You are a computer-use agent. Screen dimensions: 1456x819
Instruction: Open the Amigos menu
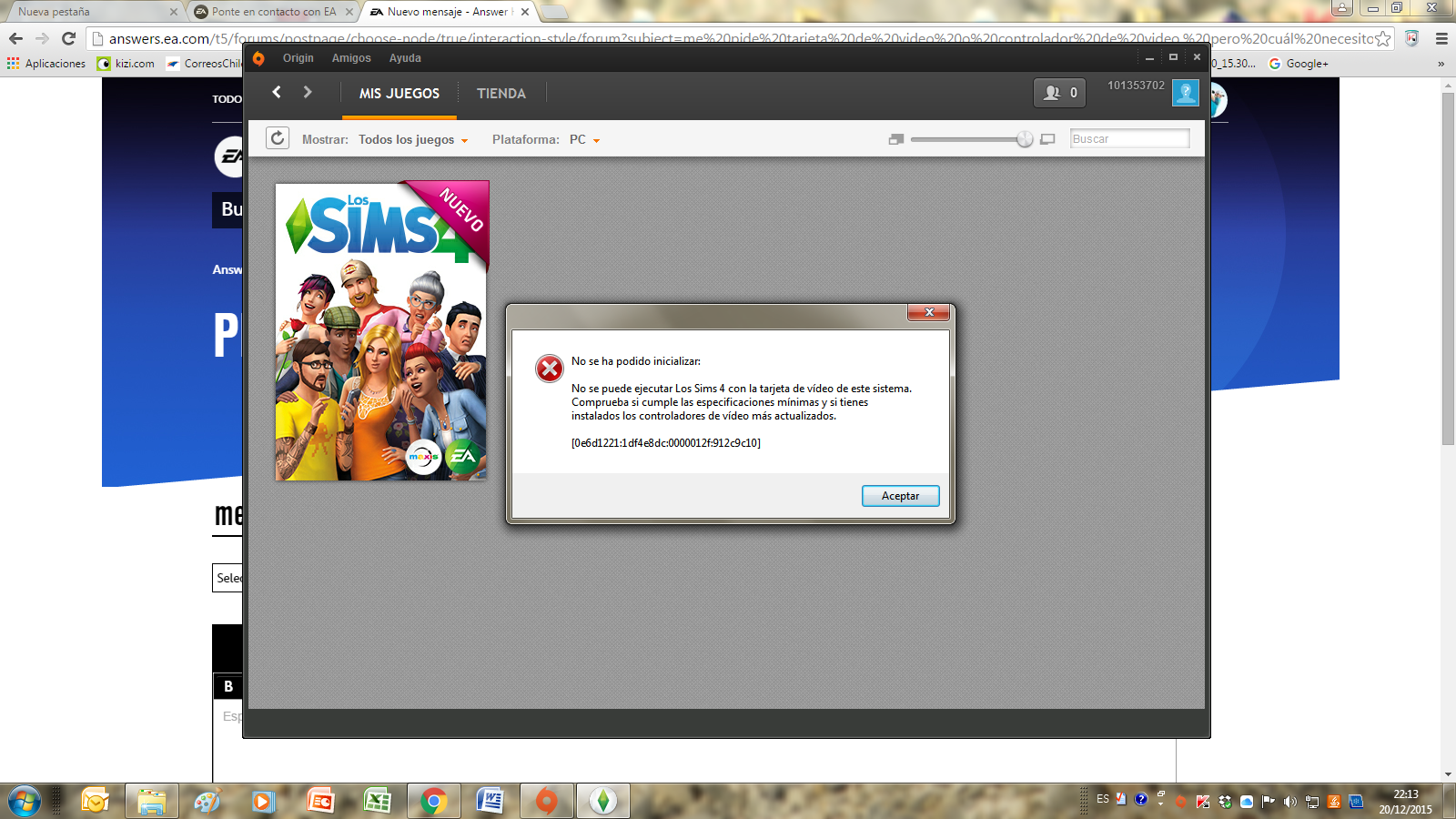[x=351, y=57]
